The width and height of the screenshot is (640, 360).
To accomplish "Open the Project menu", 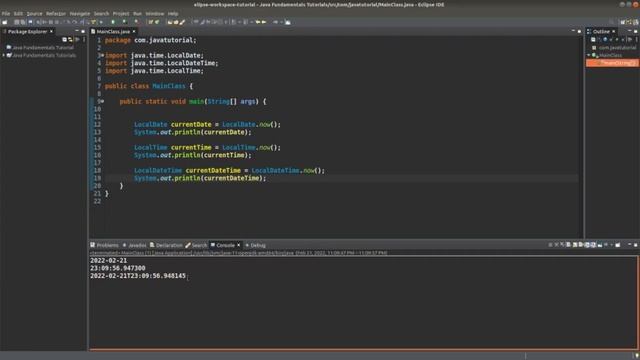I will click(x=121, y=13).
